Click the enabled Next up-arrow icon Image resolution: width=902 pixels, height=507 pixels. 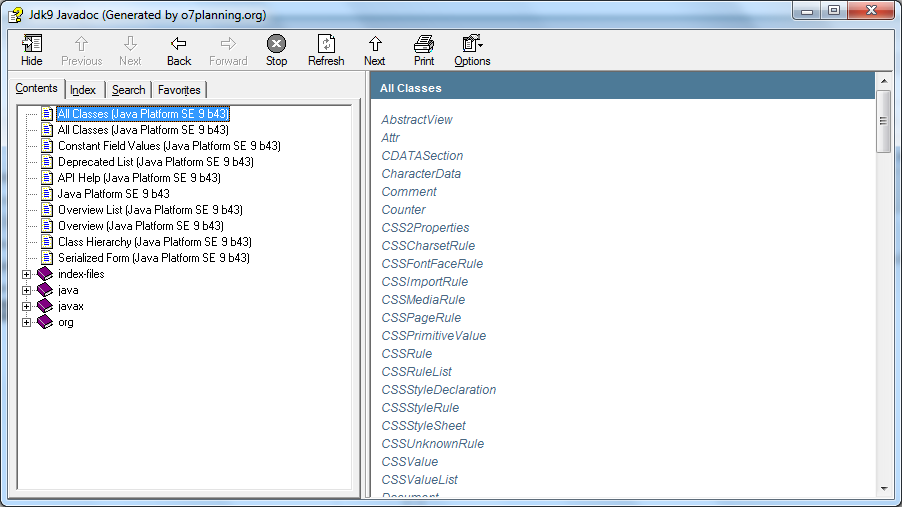[x=375, y=44]
